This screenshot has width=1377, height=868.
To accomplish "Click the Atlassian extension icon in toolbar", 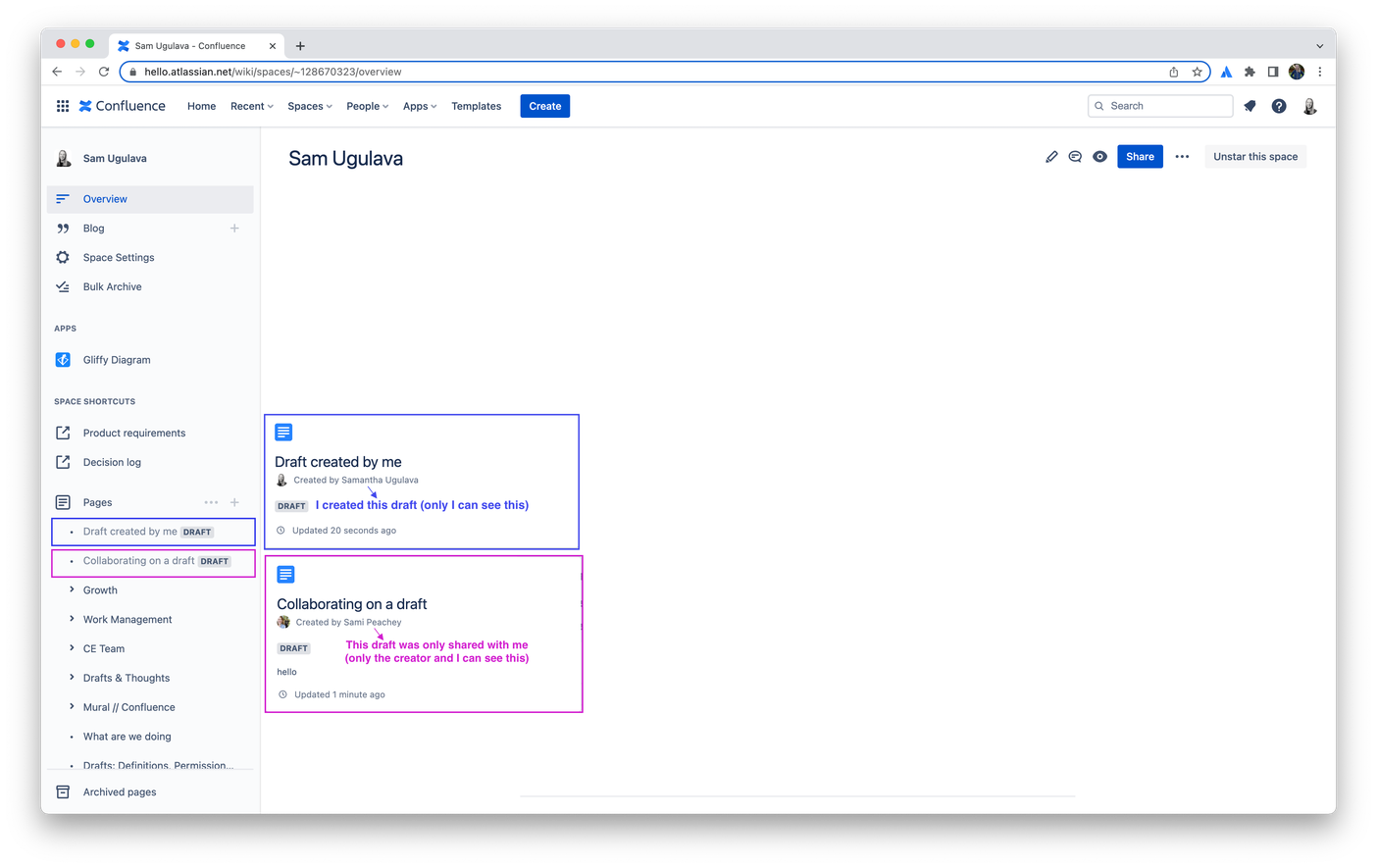I will (1226, 72).
